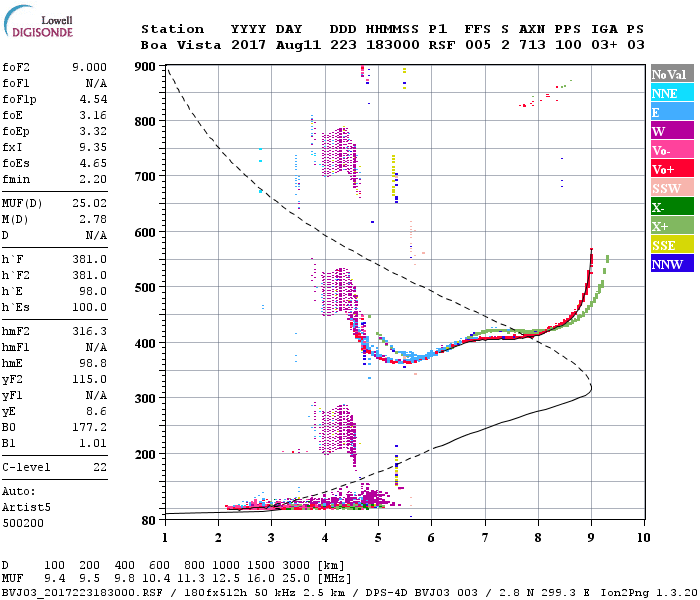
Task: Select the NNE cyan legend swatch
Action: coord(672,92)
